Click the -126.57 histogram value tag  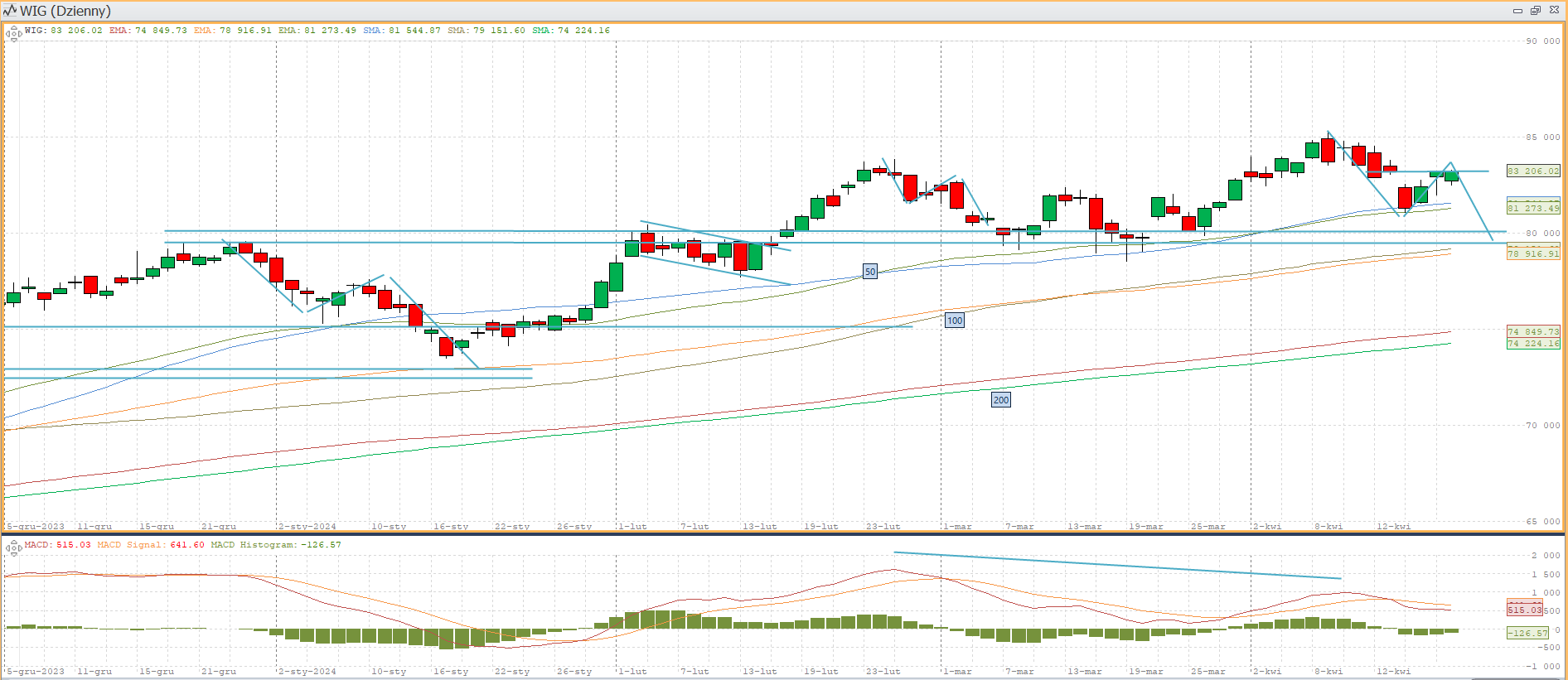(x=1527, y=633)
